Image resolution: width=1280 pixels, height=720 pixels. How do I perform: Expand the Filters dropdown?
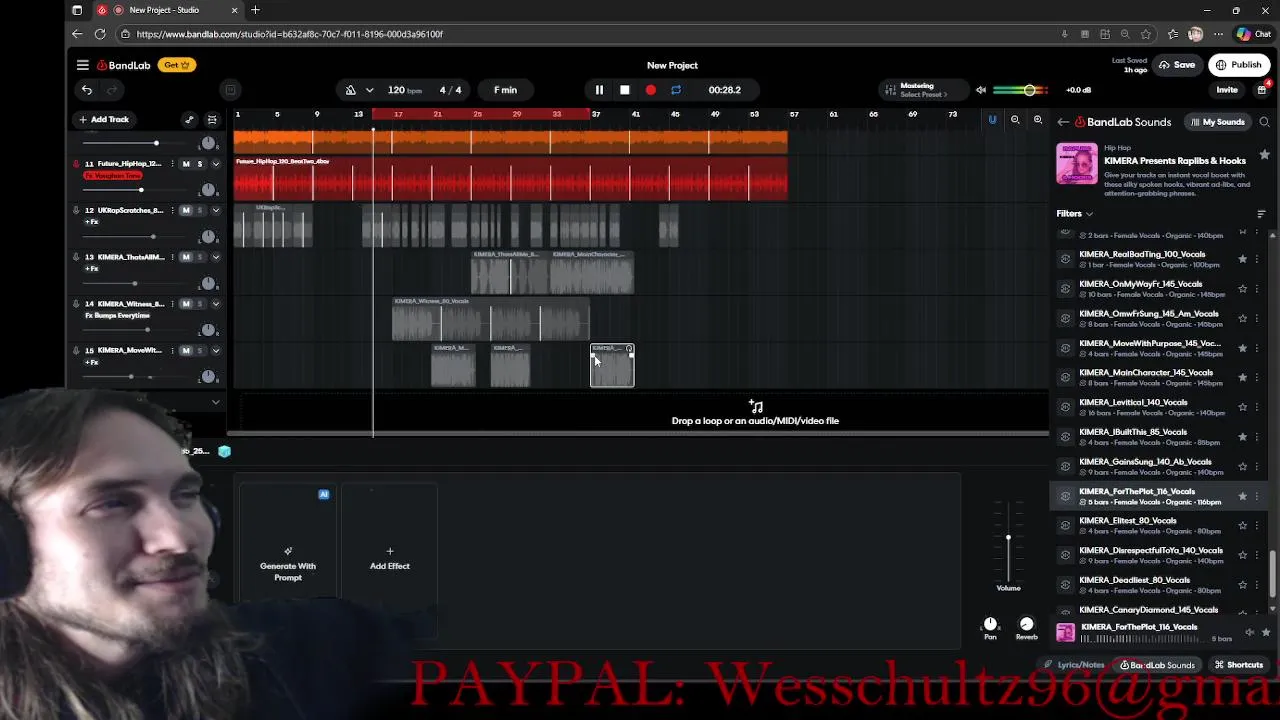click(x=1074, y=213)
